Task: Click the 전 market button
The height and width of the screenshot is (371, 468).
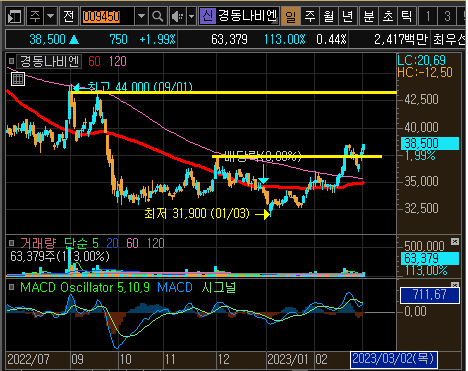Action: [x=68, y=16]
